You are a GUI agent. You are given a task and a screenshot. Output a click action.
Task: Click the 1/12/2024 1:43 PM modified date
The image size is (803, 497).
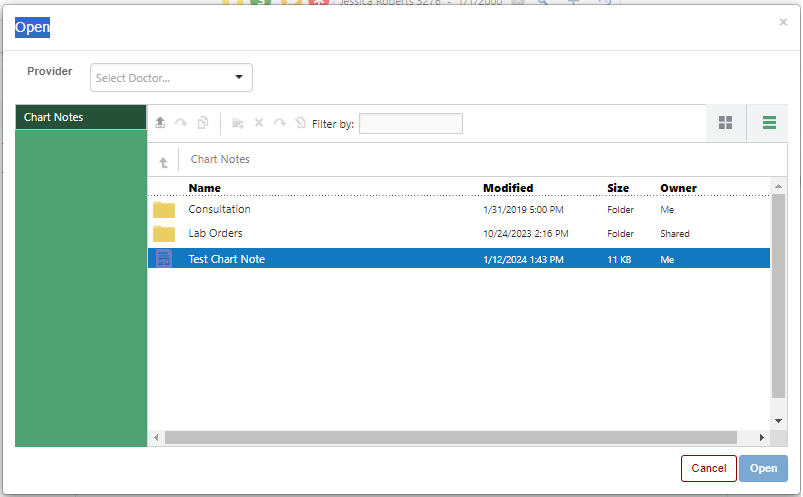tap(523, 260)
